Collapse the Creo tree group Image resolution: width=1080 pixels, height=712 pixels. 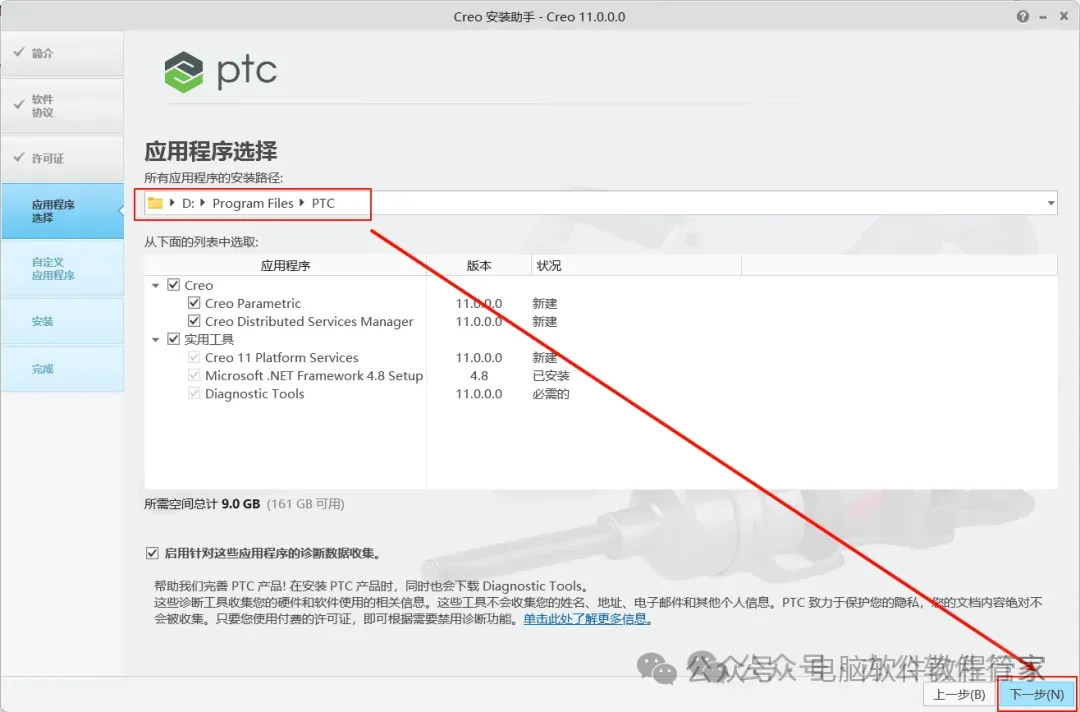[156, 285]
